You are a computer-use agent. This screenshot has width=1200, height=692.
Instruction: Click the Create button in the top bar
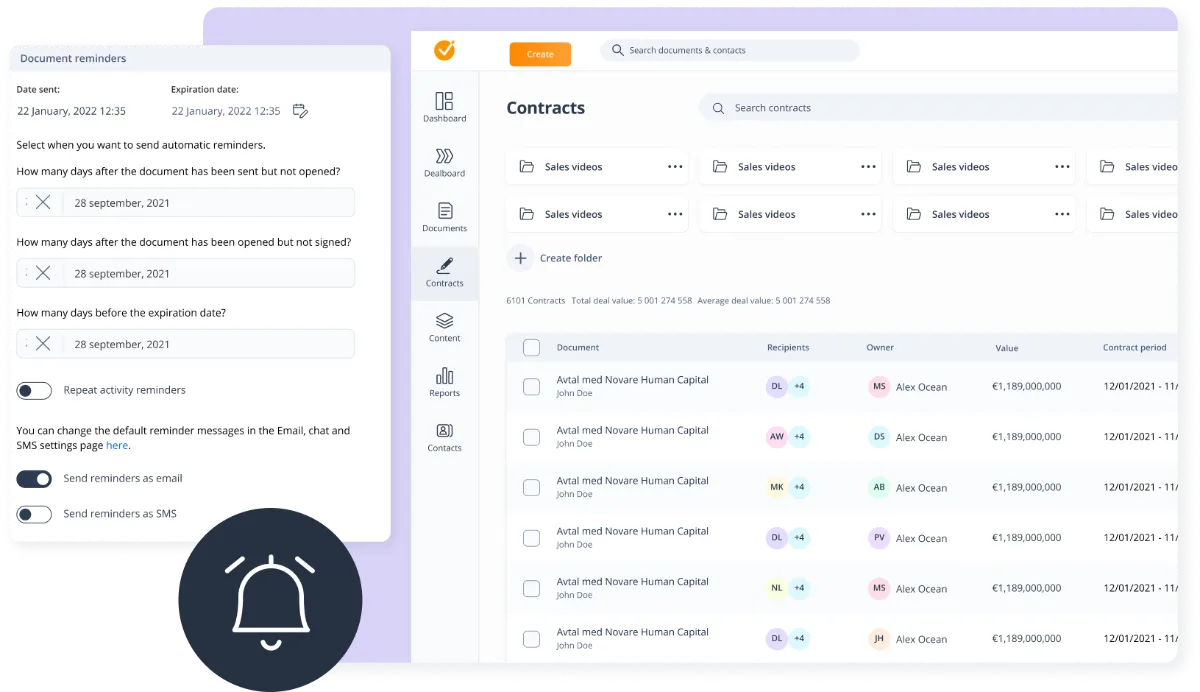[540, 54]
